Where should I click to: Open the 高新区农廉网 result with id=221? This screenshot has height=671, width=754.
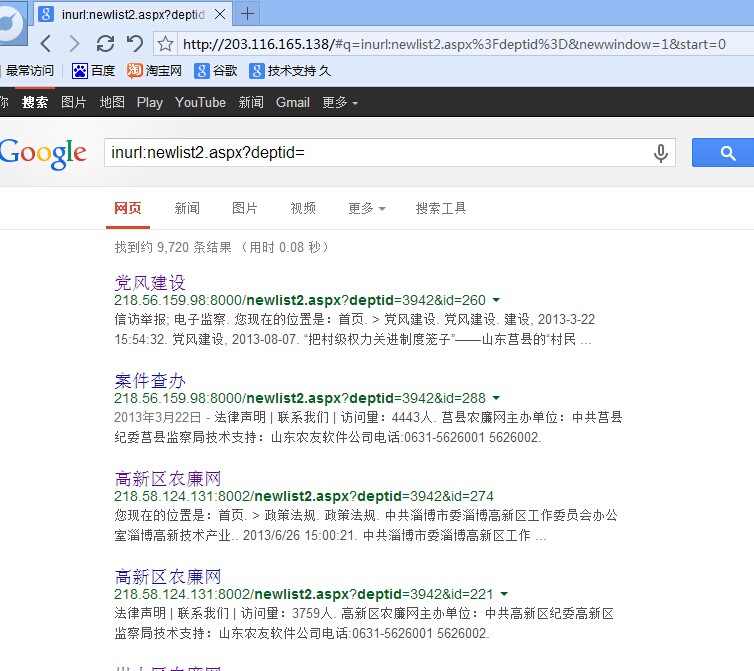168,577
